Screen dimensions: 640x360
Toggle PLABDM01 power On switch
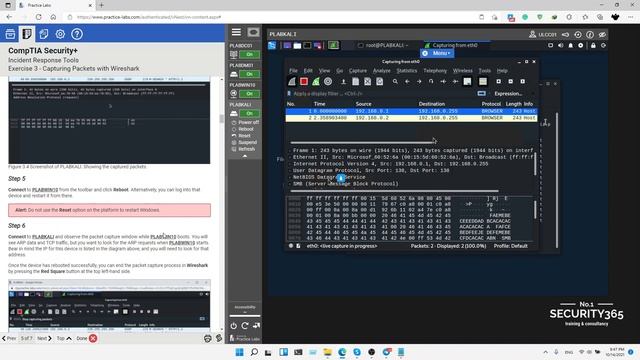(x=249, y=74)
